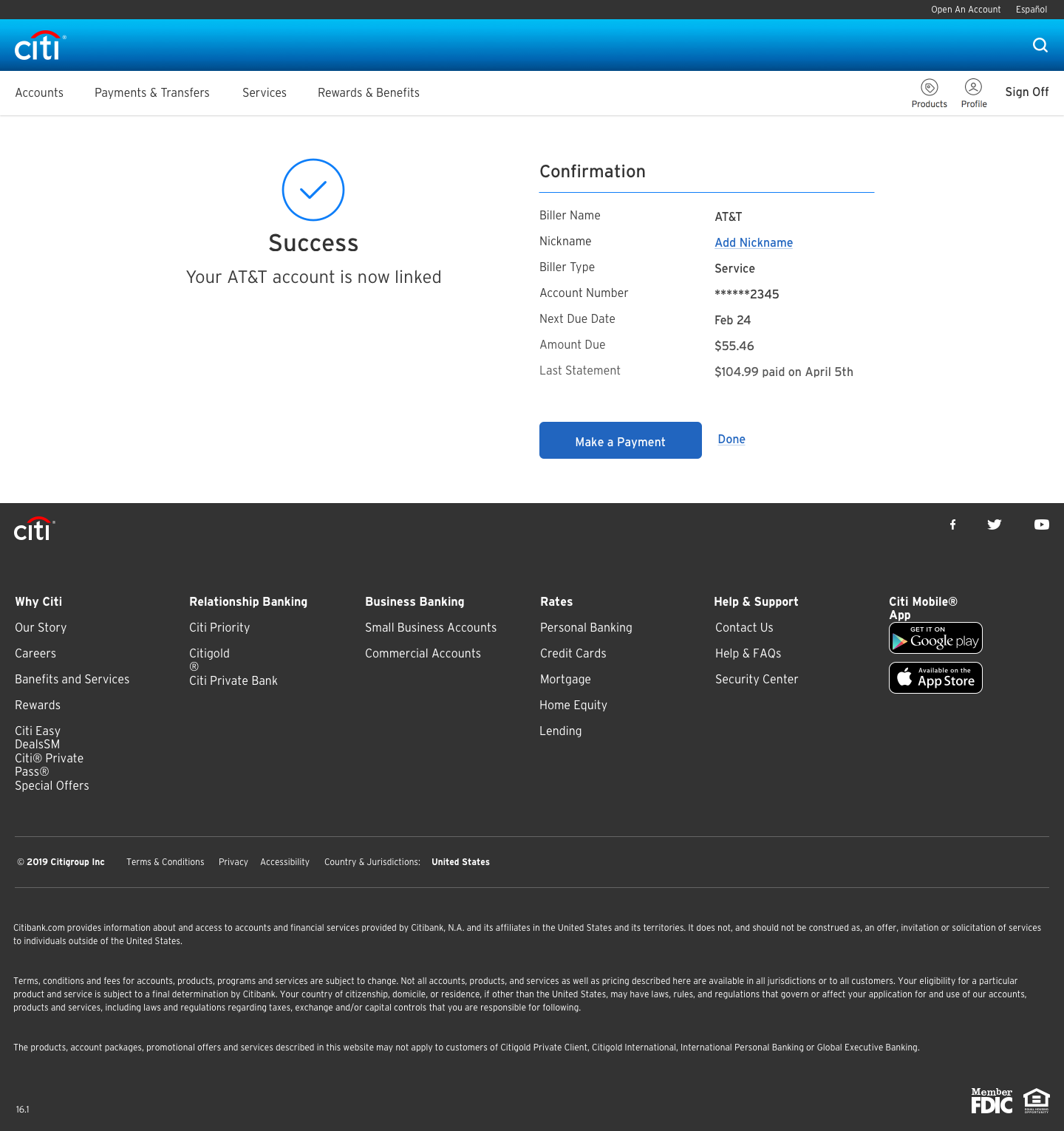Image resolution: width=1064 pixels, height=1131 pixels.
Task: Click Open An Account link
Action: click(966, 10)
